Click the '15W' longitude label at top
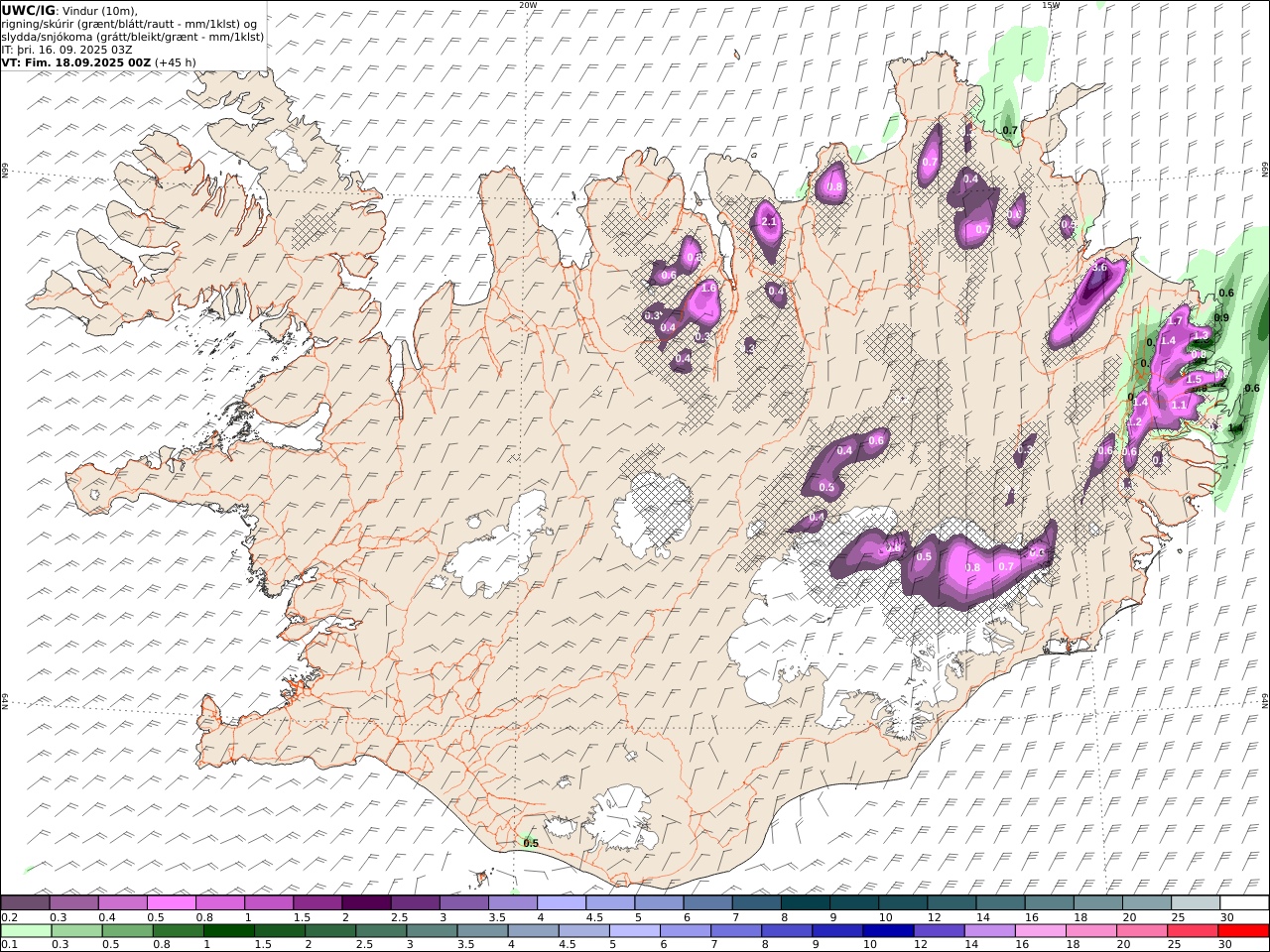Image resolution: width=1270 pixels, height=952 pixels. click(x=1051, y=5)
